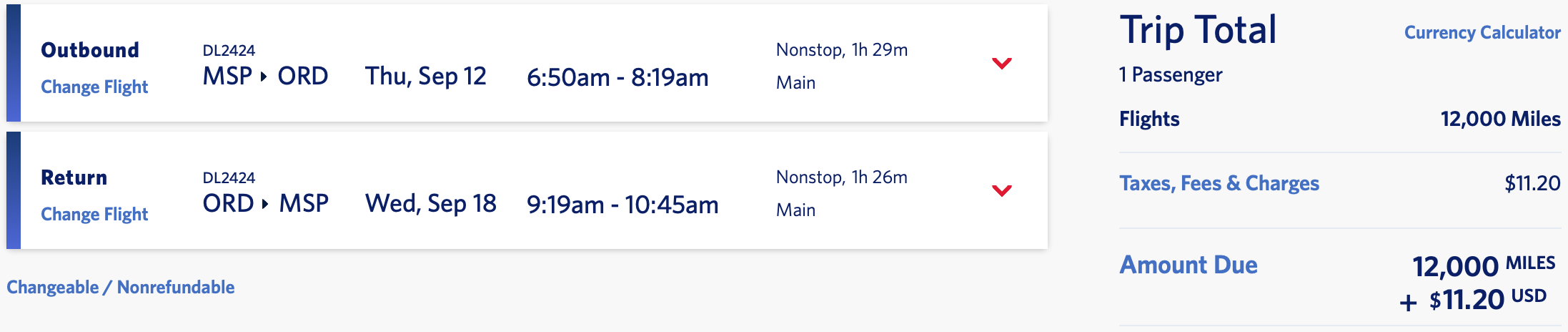Image resolution: width=1568 pixels, height=332 pixels.
Task: Click Change Flight under Return
Action: [94, 214]
